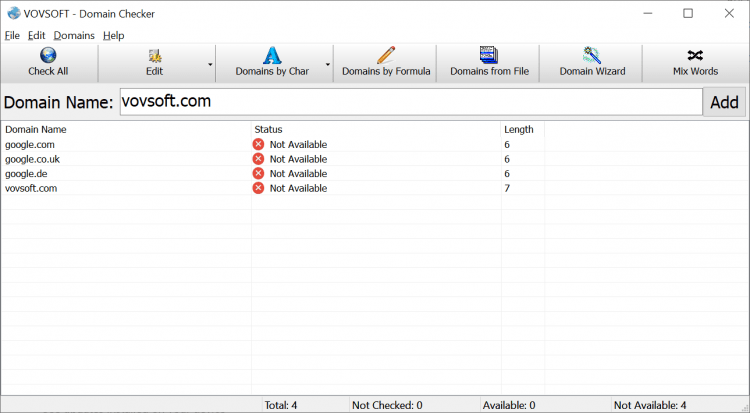Open Domains by Char tool
The image size is (750, 413).
pos(271,56)
